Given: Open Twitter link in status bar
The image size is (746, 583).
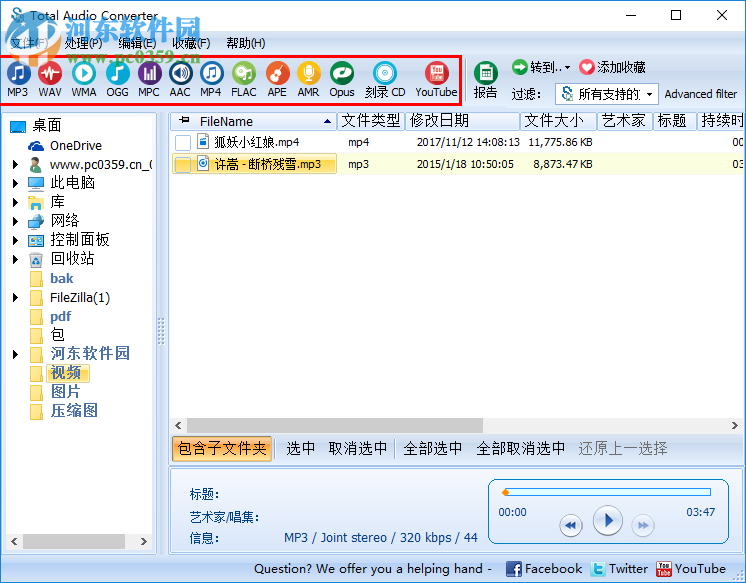Looking at the screenshot, I should pos(619,569).
